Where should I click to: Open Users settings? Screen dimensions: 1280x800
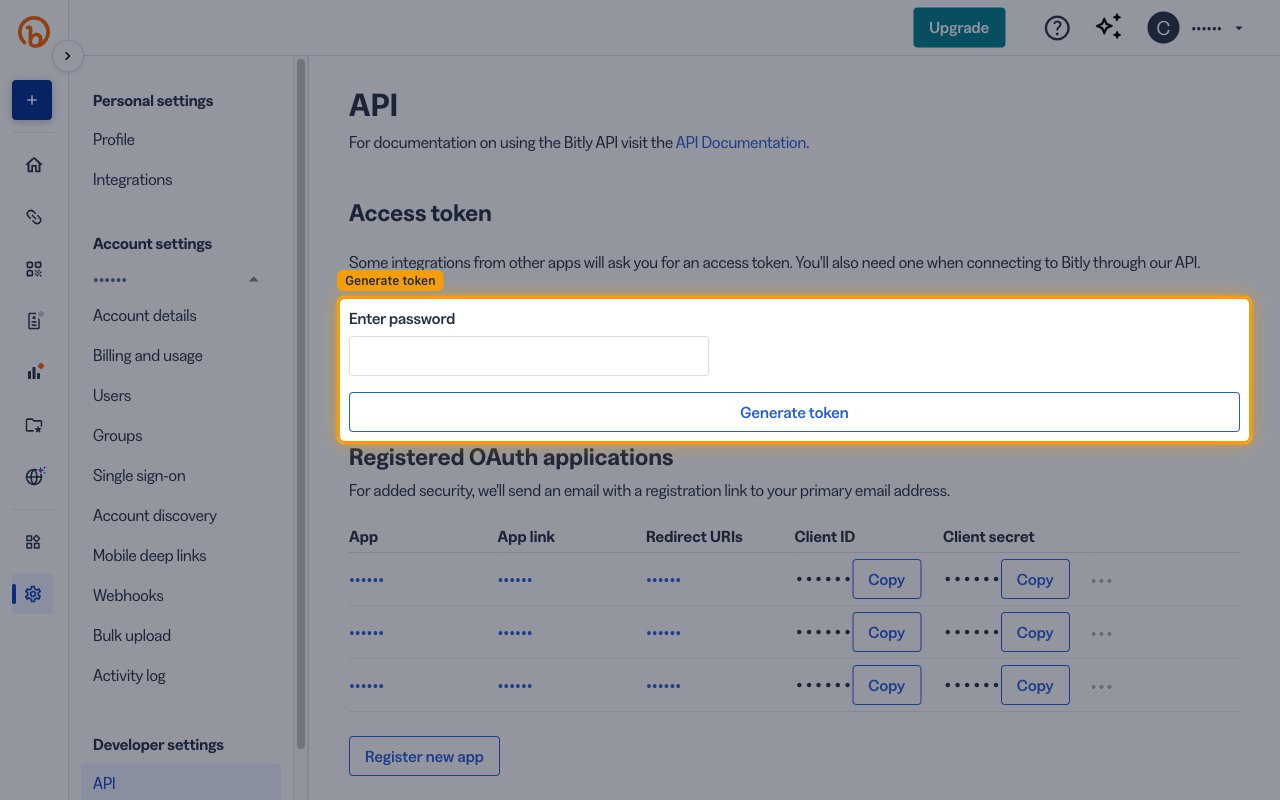[112, 395]
